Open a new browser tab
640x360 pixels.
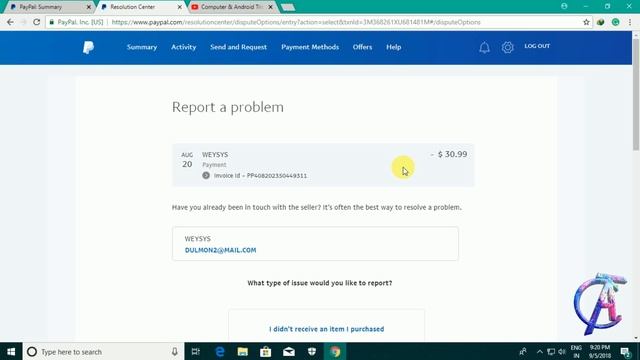(x=288, y=7)
